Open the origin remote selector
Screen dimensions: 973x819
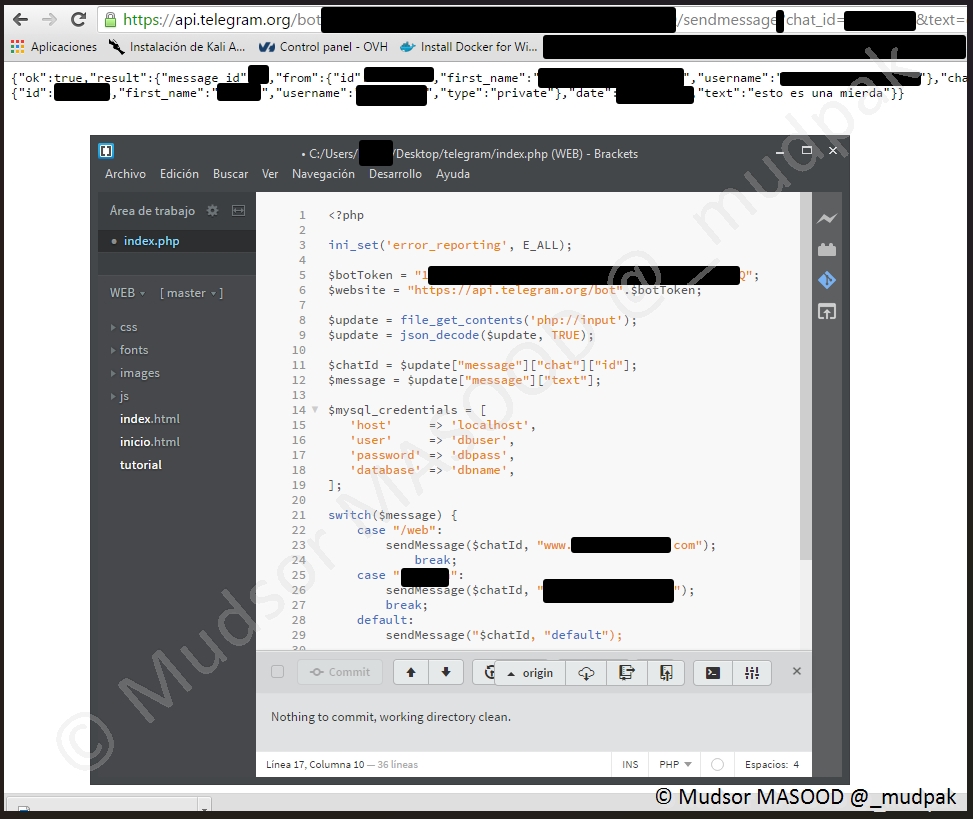(x=530, y=673)
